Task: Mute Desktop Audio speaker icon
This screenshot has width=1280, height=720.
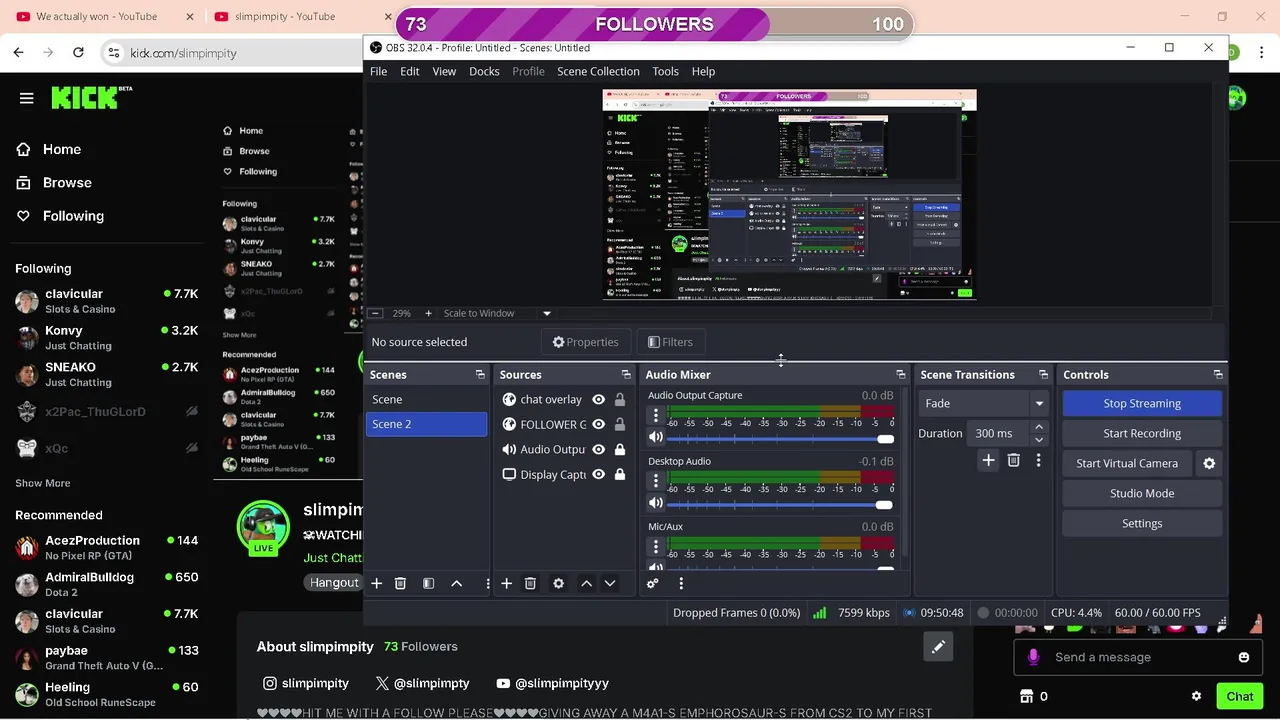Action: tap(656, 503)
